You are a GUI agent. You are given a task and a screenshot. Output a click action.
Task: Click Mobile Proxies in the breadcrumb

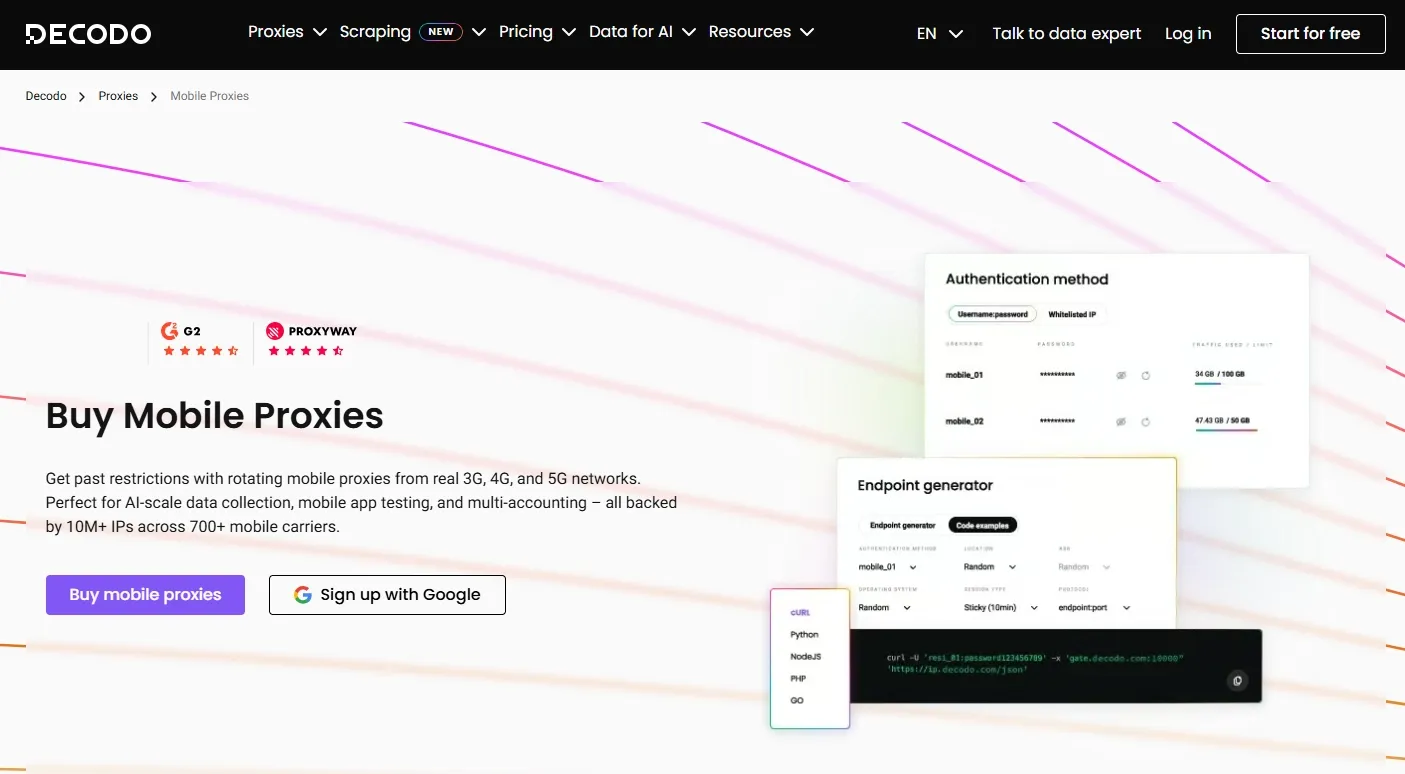(x=210, y=96)
